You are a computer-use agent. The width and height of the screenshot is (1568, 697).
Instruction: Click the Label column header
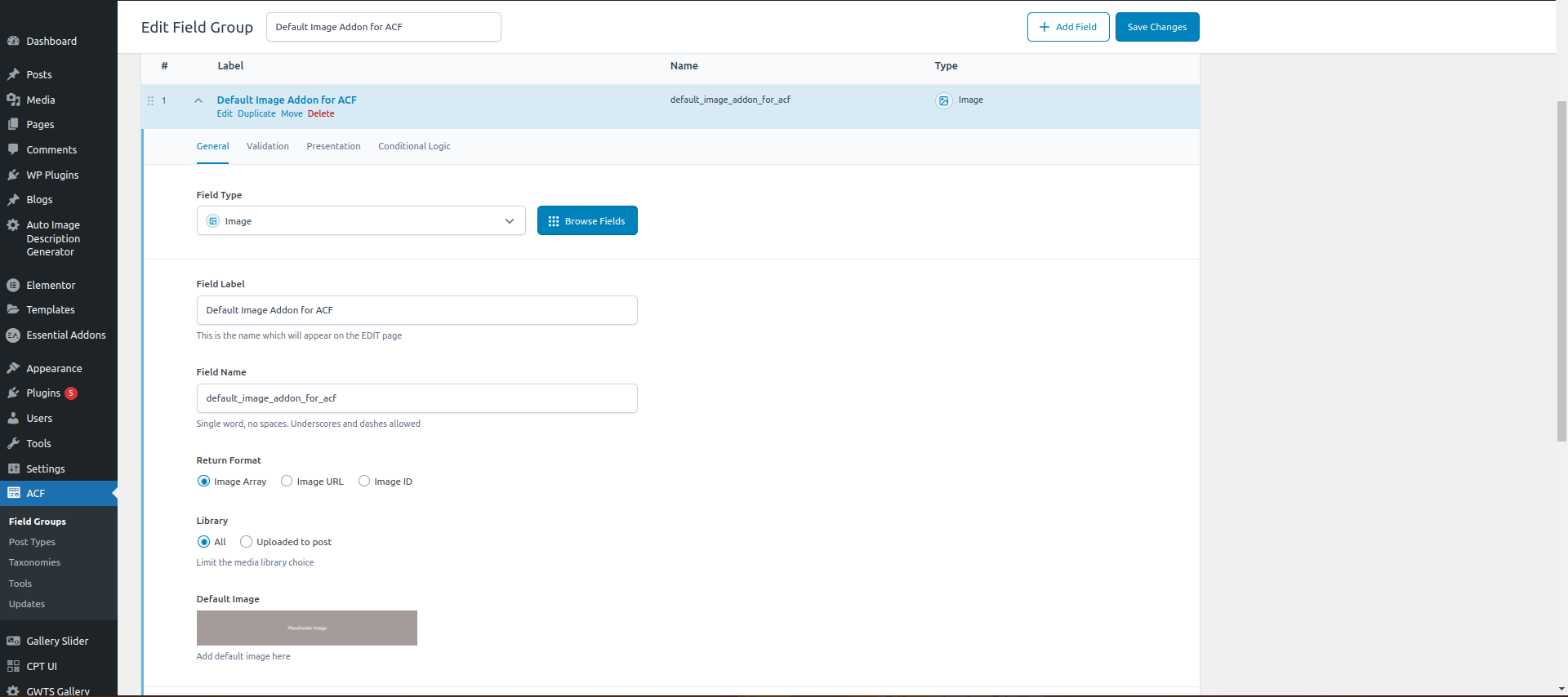click(x=230, y=66)
